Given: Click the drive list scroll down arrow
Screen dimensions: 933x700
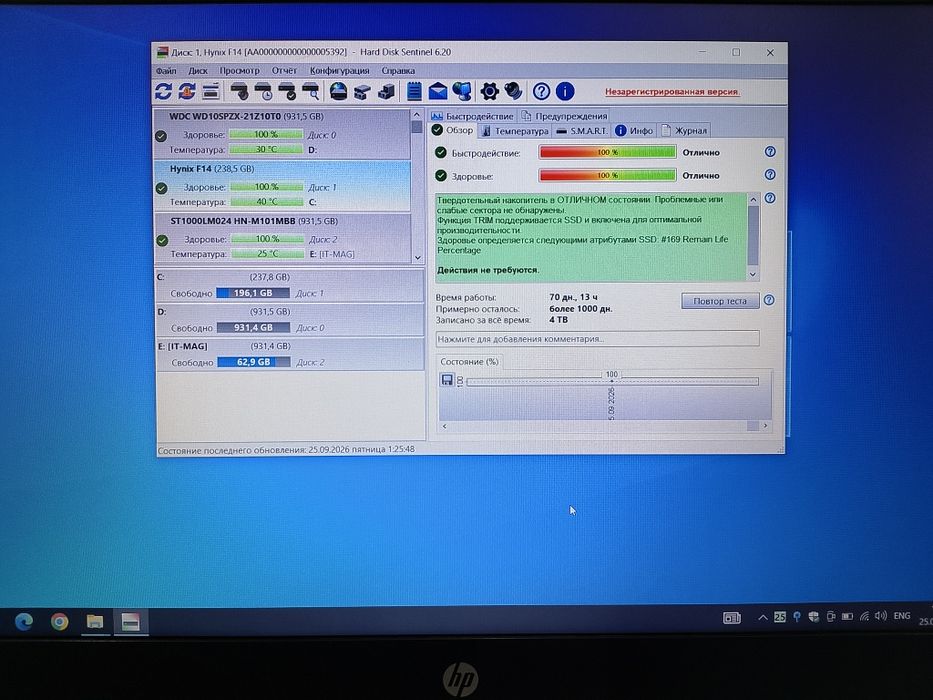Looking at the screenshot, I should (417, 258).
